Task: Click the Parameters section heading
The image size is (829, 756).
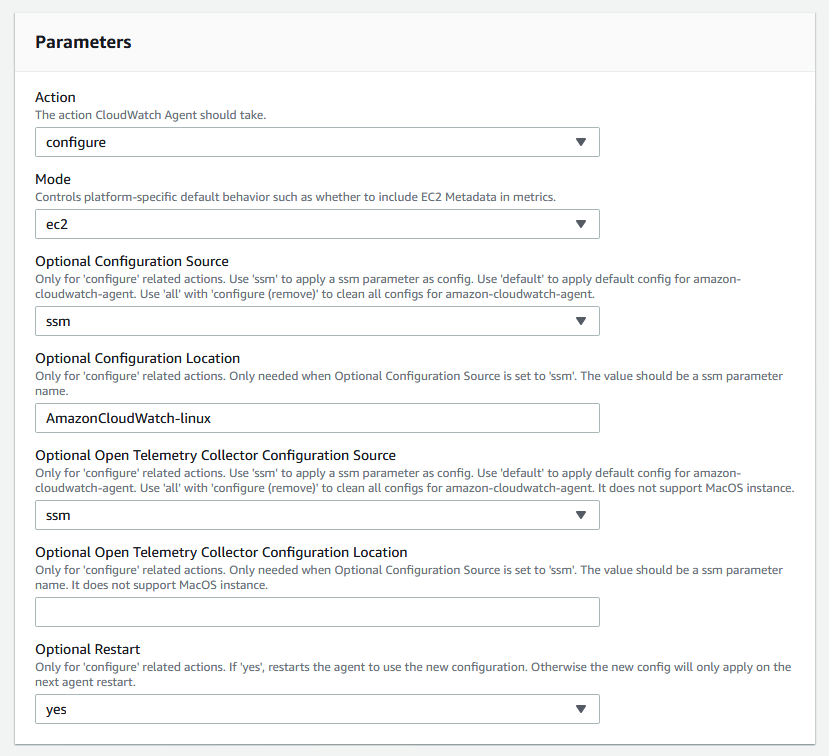Action: (83, 42)
